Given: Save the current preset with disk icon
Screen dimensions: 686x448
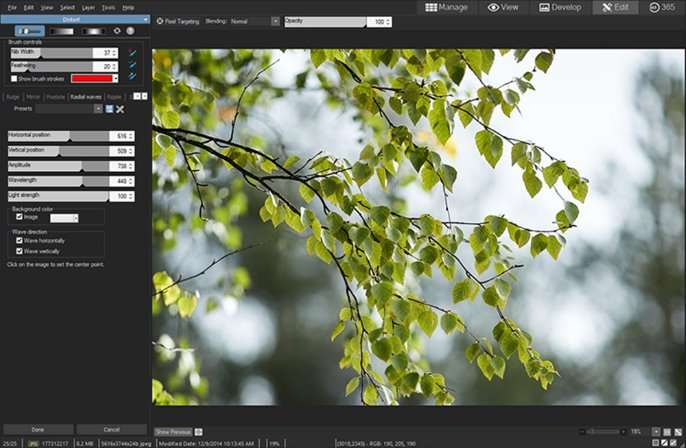Looking at the screenshot, I should 109,109.
